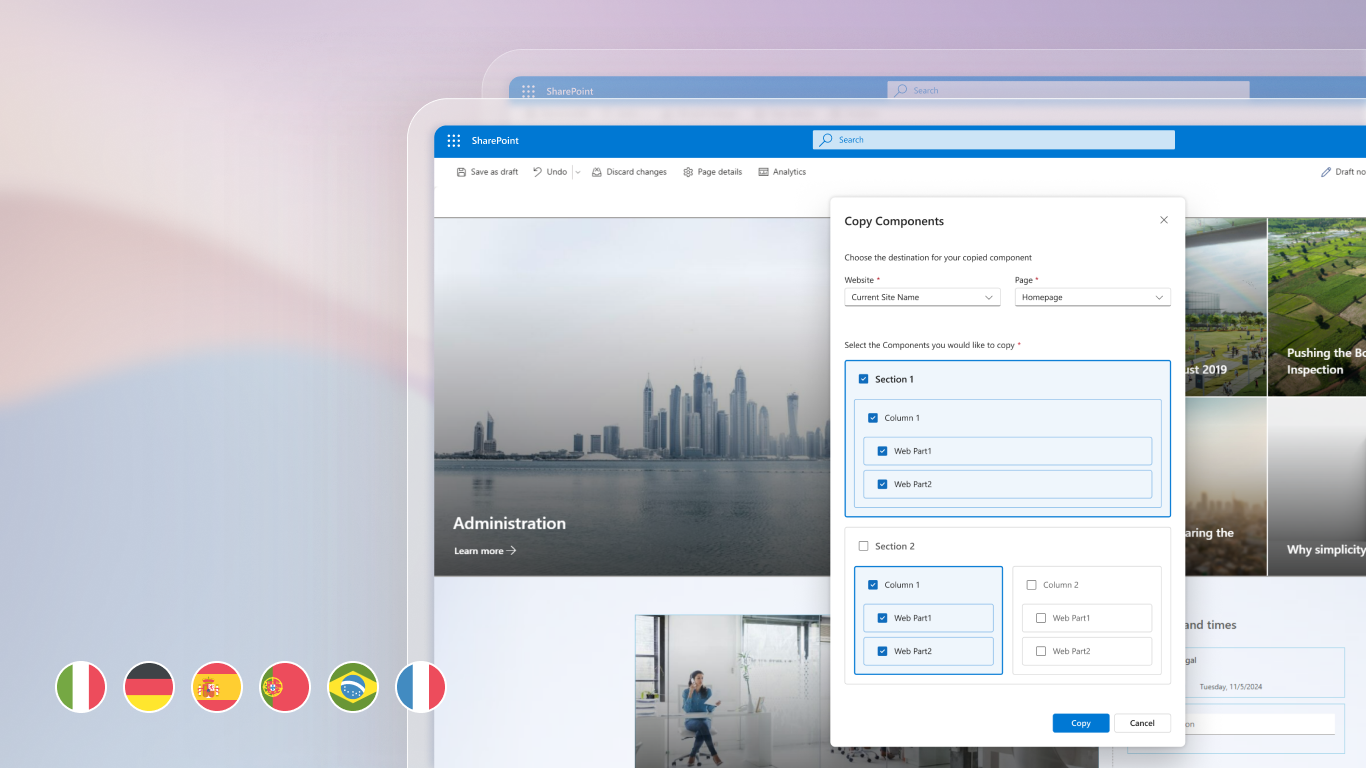The width and height of the screenshot is (1366, 768).
Task: Uncheck the Section 1 checkbox
Action: click(x=863, y=379)
